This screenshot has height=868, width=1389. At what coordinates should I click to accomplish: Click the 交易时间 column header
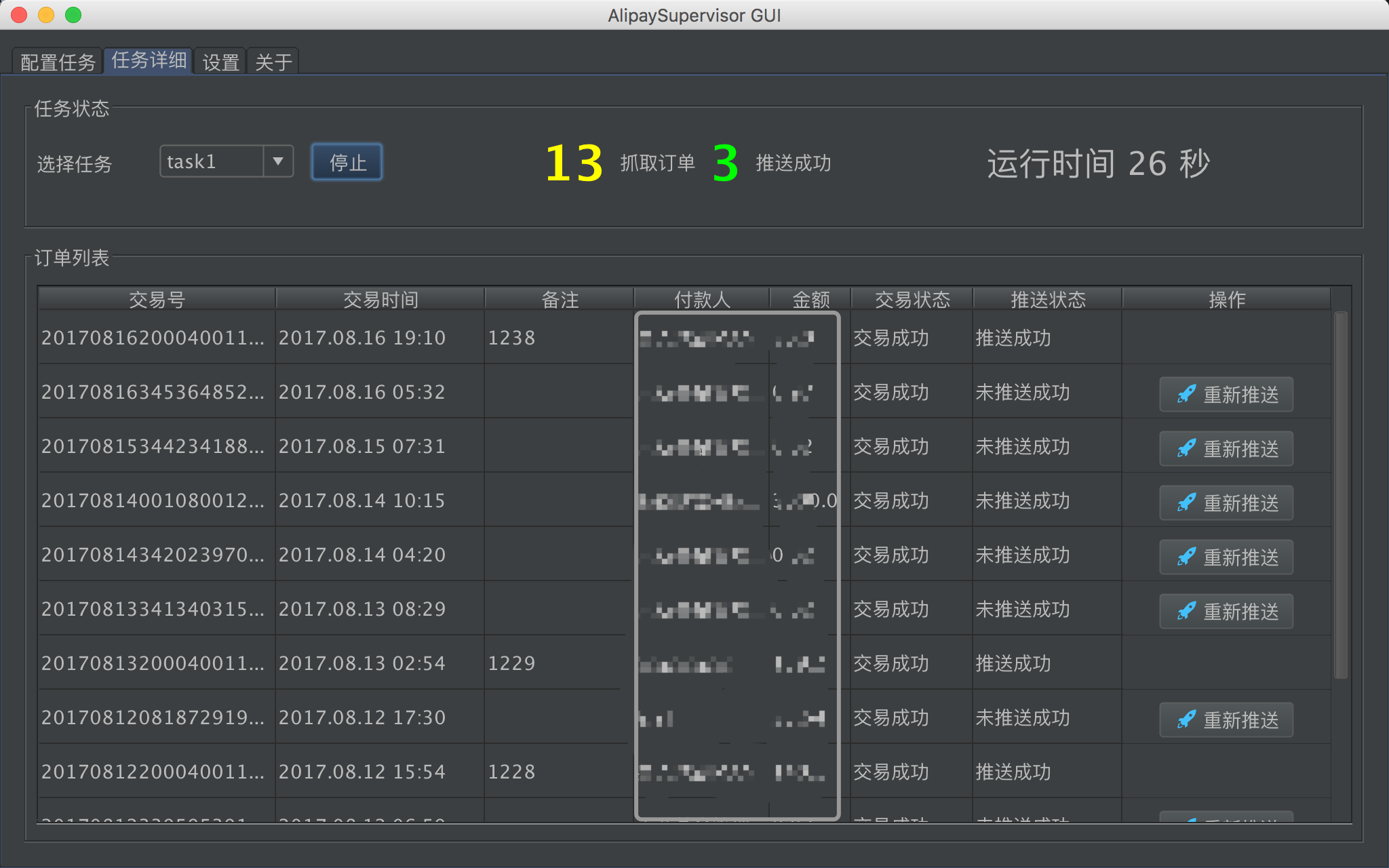coord(380,299)
